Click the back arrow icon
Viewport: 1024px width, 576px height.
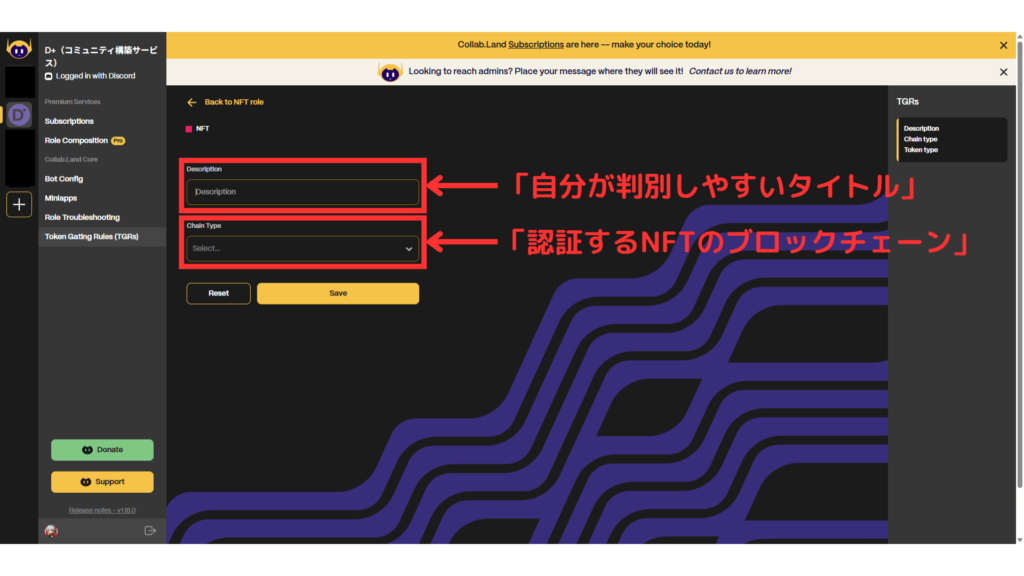click(x=191, y=103)
